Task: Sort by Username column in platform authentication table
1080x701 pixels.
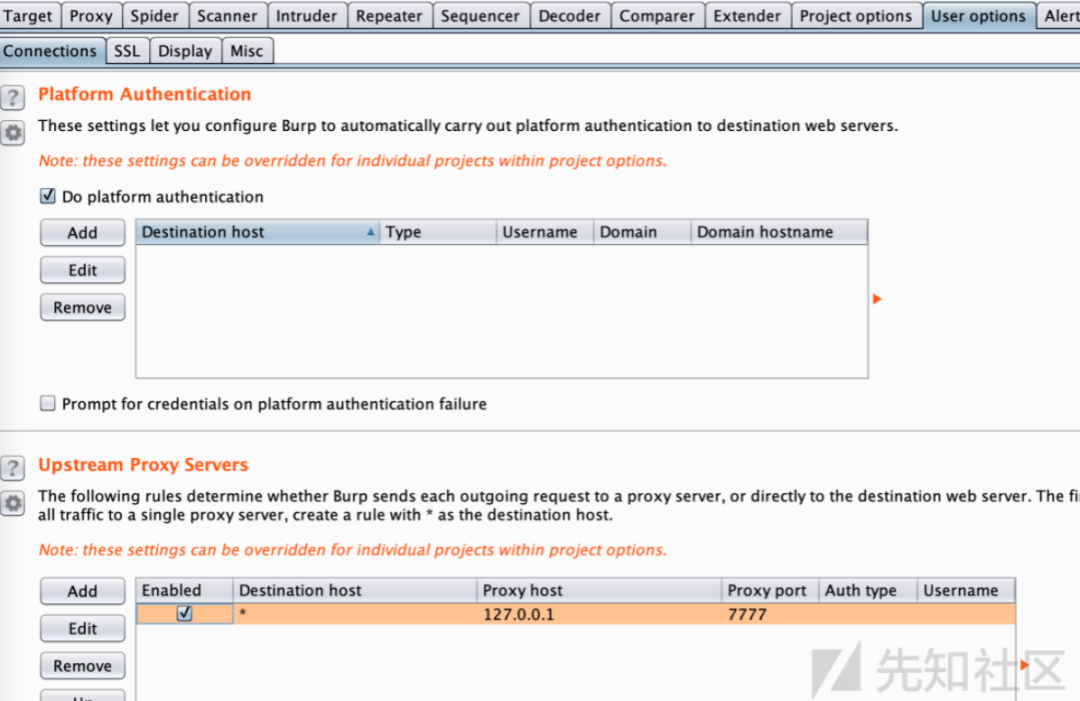Action: click(545, 232)
